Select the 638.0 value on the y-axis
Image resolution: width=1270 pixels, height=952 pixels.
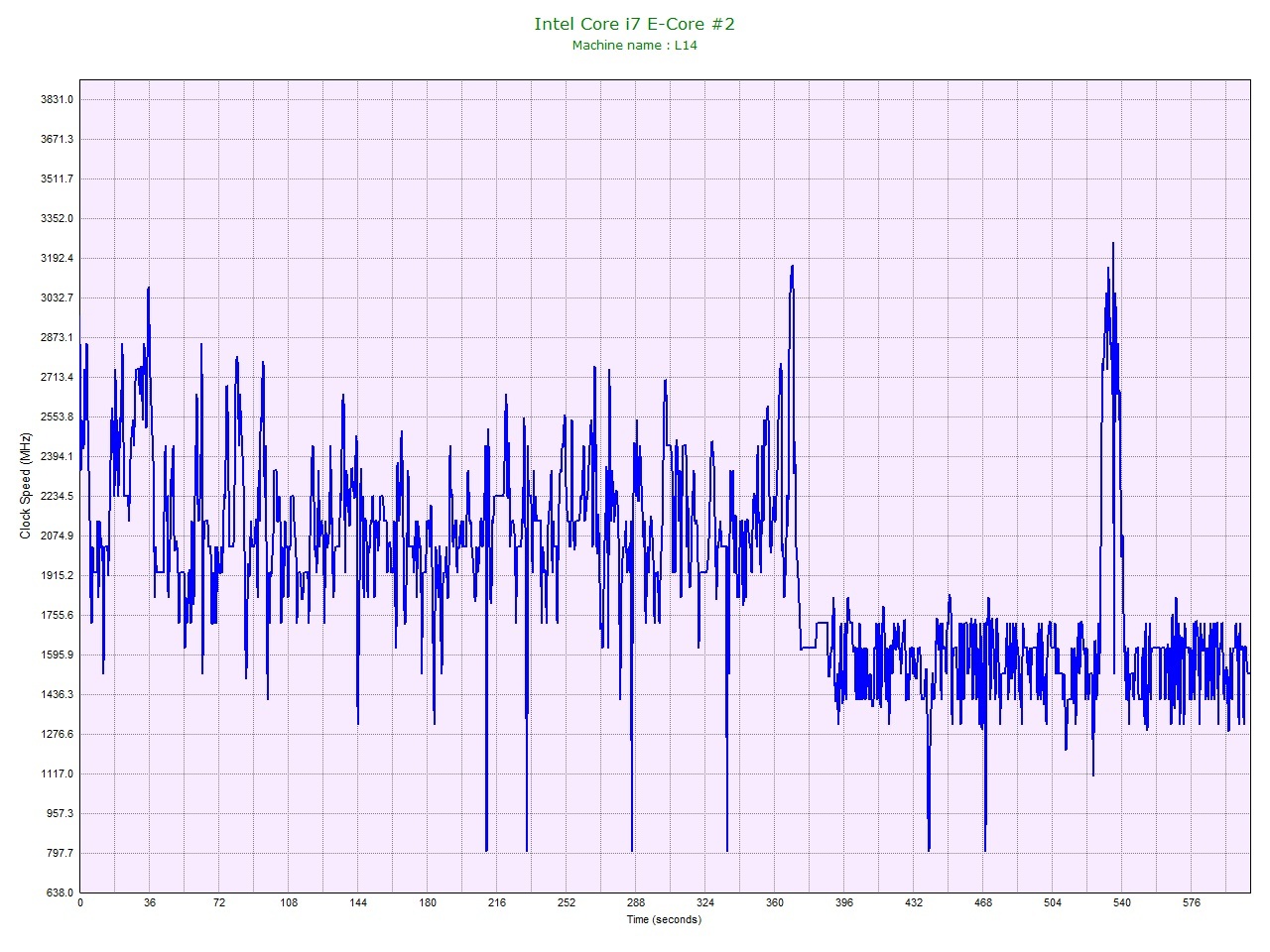coord(60,892)
